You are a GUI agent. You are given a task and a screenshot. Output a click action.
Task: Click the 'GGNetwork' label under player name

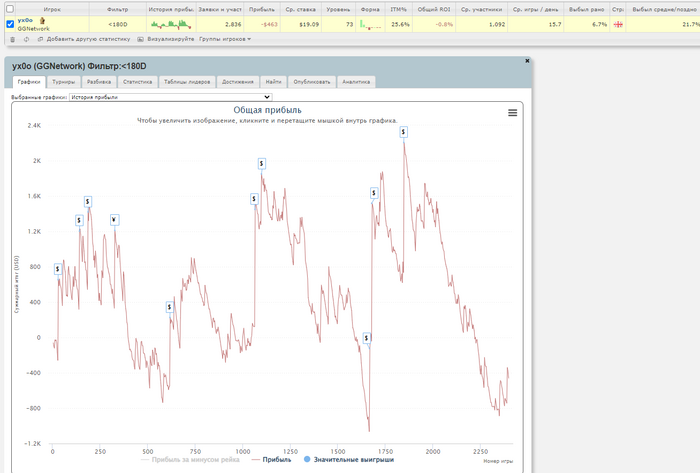pos(33,29)
